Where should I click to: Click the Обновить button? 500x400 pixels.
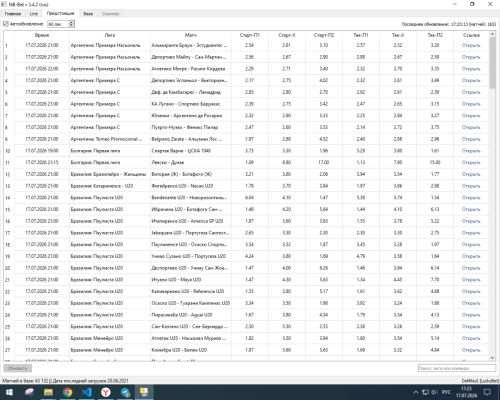click(x=17, y=368)
